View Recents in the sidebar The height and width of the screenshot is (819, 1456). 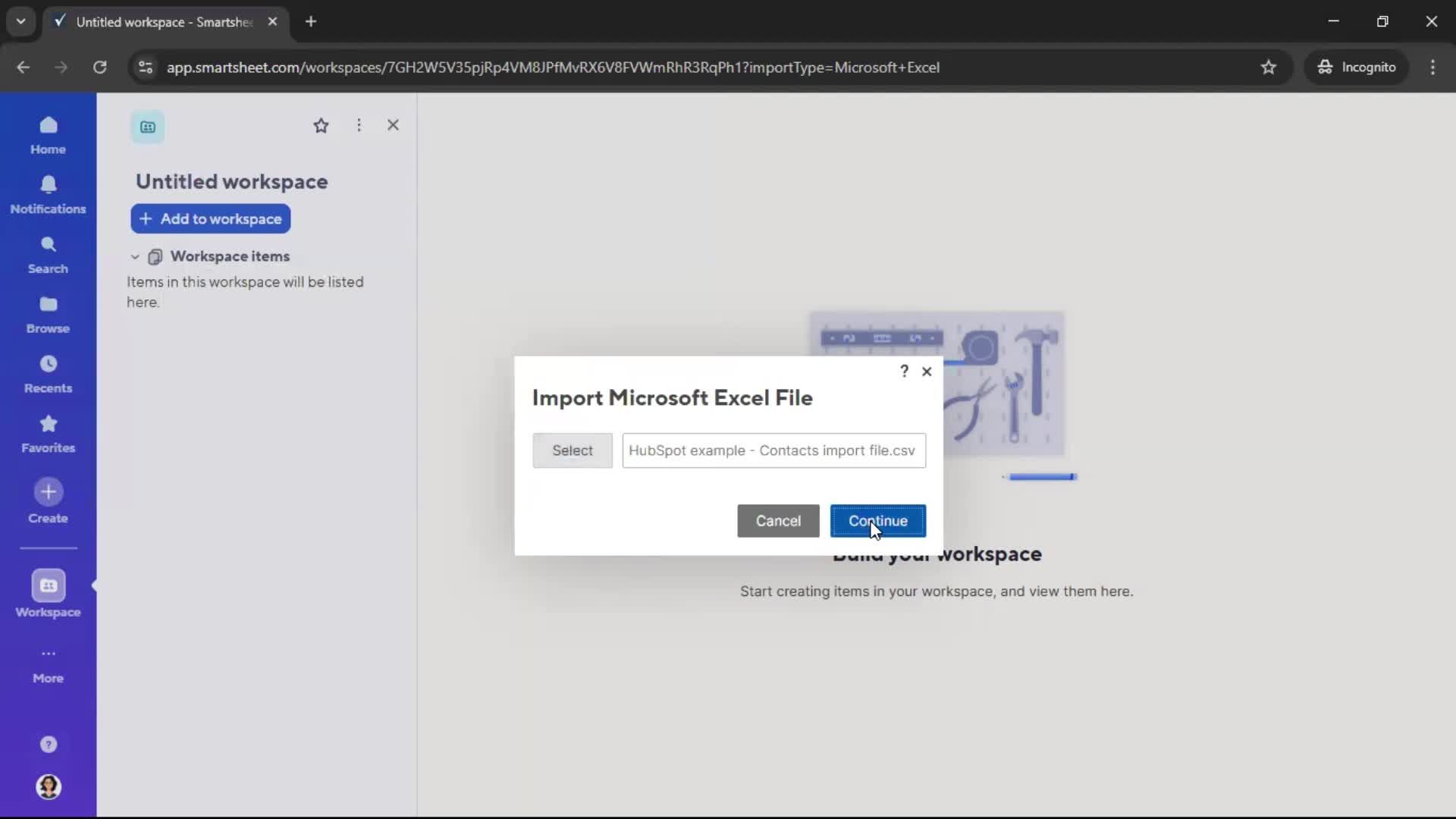[x=48, y=373]
